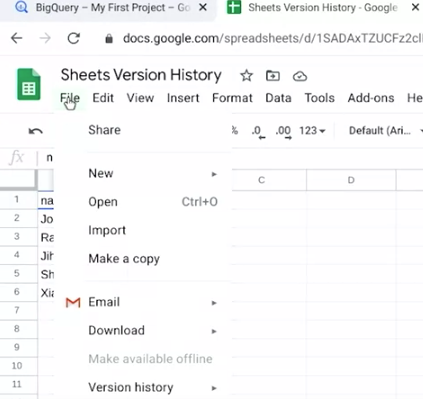Open the Edit menu
Screen dimensions: 423x399
[x=103, y=98]
